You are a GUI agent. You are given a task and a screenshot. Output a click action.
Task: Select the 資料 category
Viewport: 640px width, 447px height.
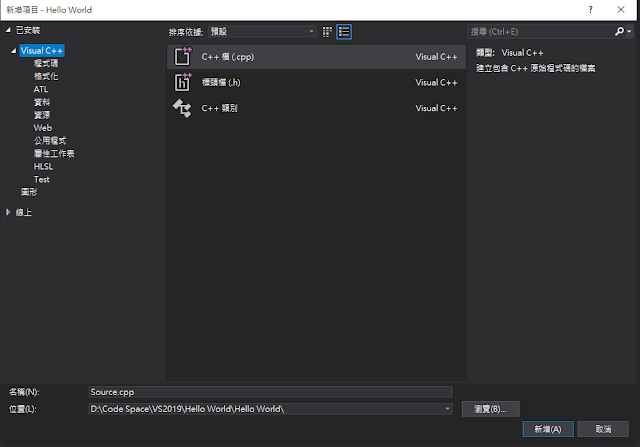click(x=42, y=102)
